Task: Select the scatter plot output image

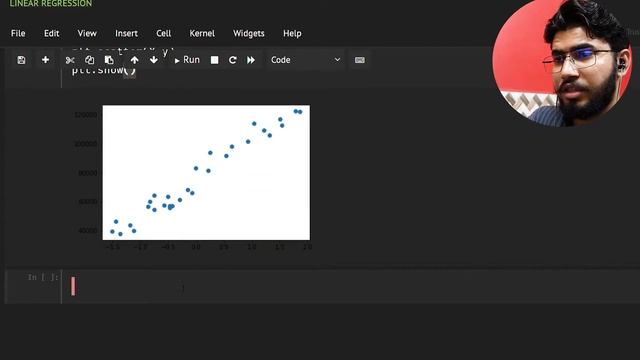Action: 193,178
